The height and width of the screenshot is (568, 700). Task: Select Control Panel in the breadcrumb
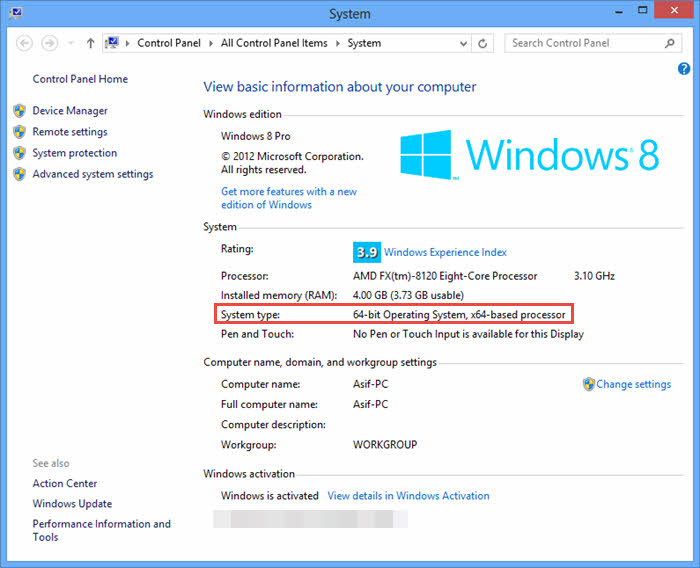(x=169, y=43)
